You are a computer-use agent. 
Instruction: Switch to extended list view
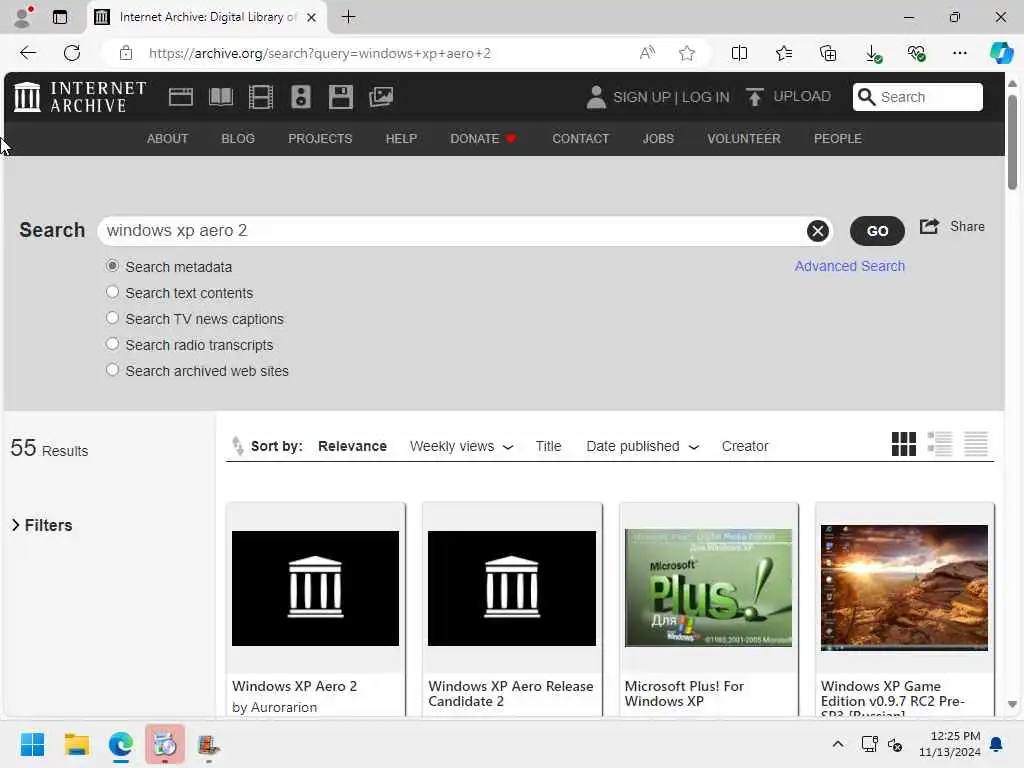click(x=940, y=444)
